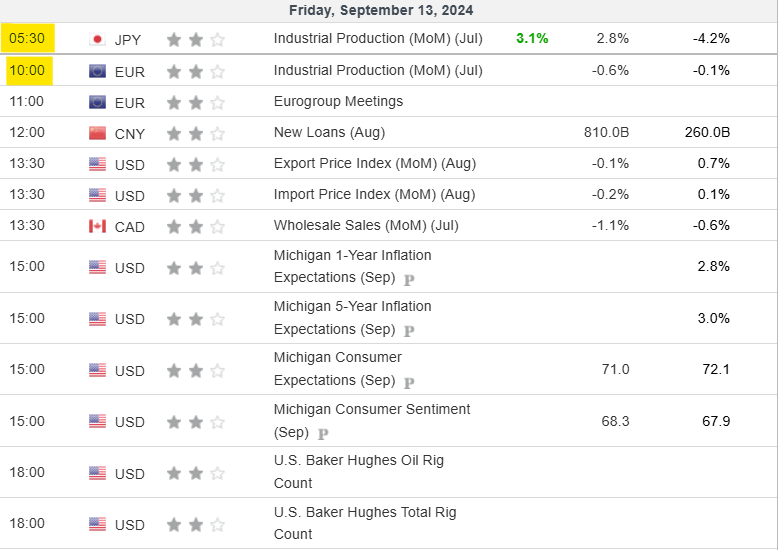
Task: Click preliminary 'P' icon on Michigan Consumer Sentiment
Action: tap(323, 434)
